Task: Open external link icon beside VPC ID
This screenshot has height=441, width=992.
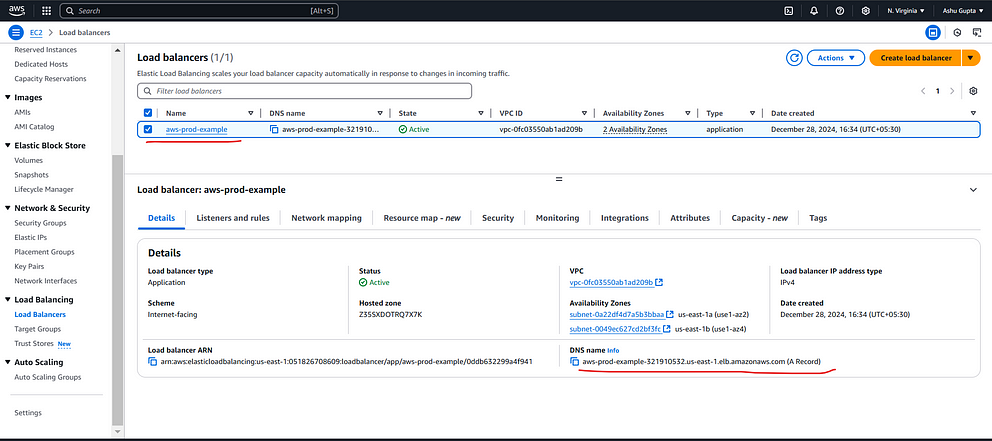Action: pos(659,282)
